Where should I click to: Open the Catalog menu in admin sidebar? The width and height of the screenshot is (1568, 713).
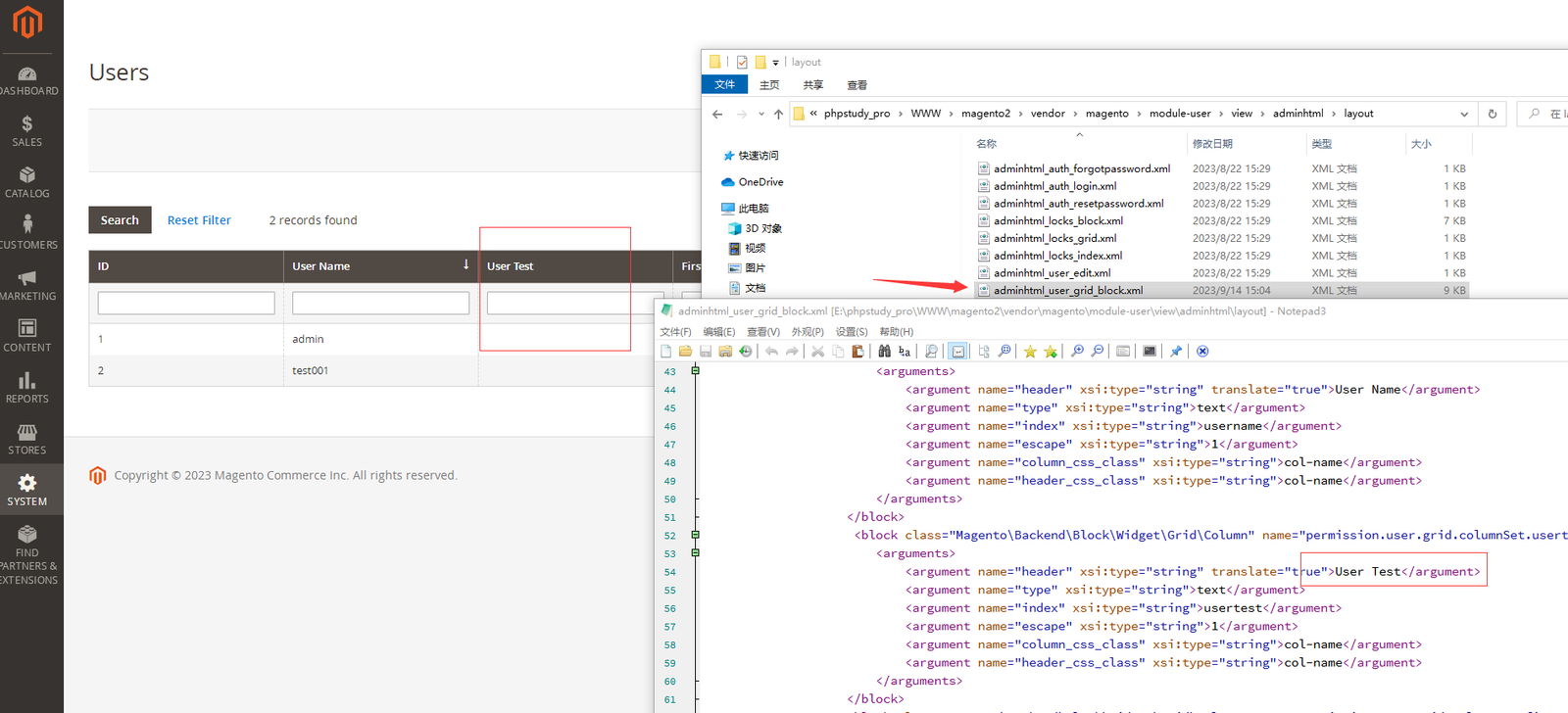pos(27,182)
